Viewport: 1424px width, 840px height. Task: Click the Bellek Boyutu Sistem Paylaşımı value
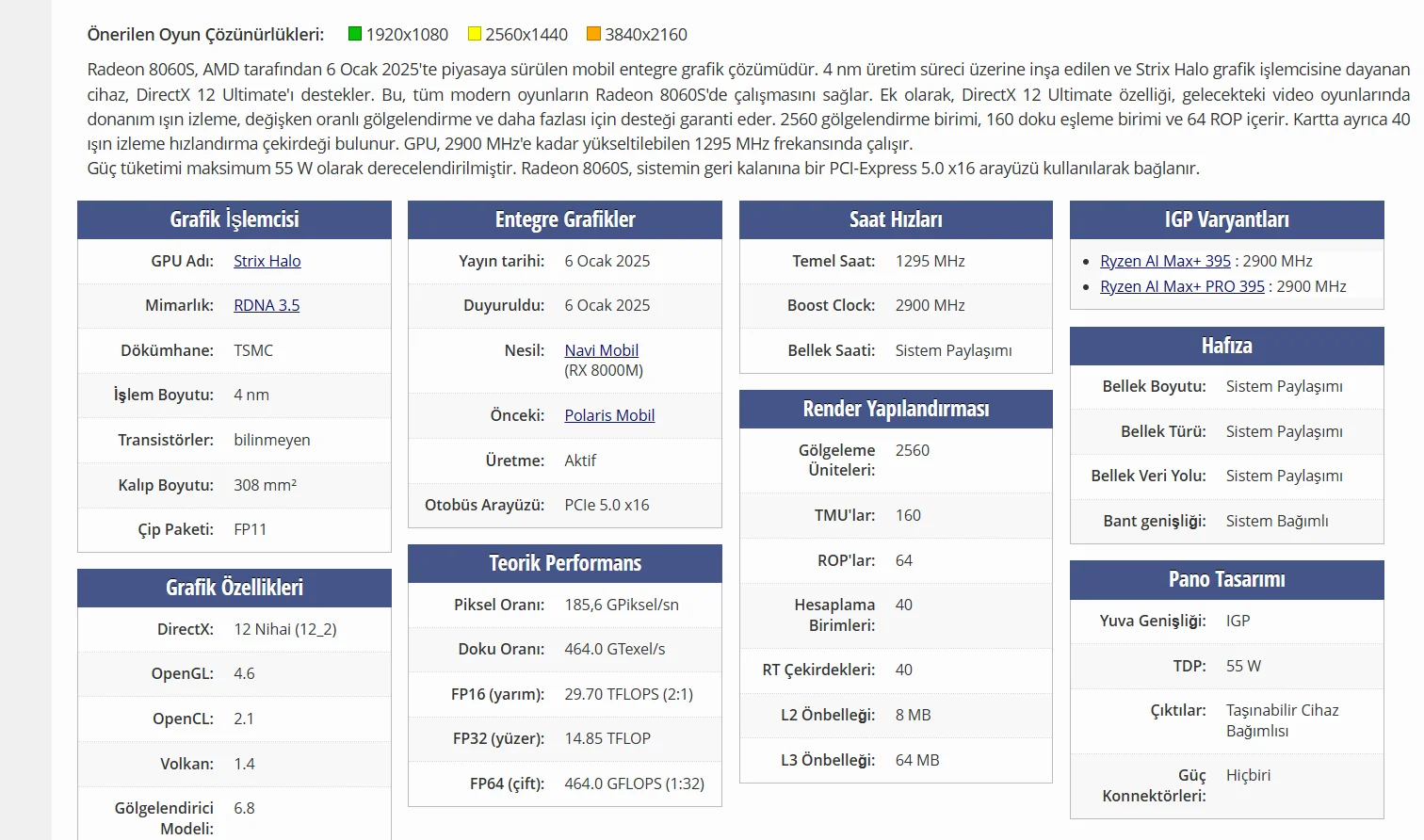click(1285, 386)
